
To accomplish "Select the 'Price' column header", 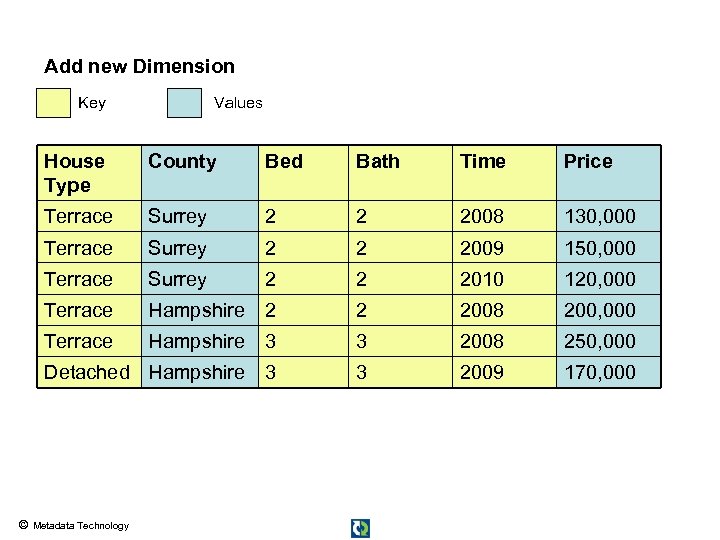I will pyautogui.click(x=608, y=173).
